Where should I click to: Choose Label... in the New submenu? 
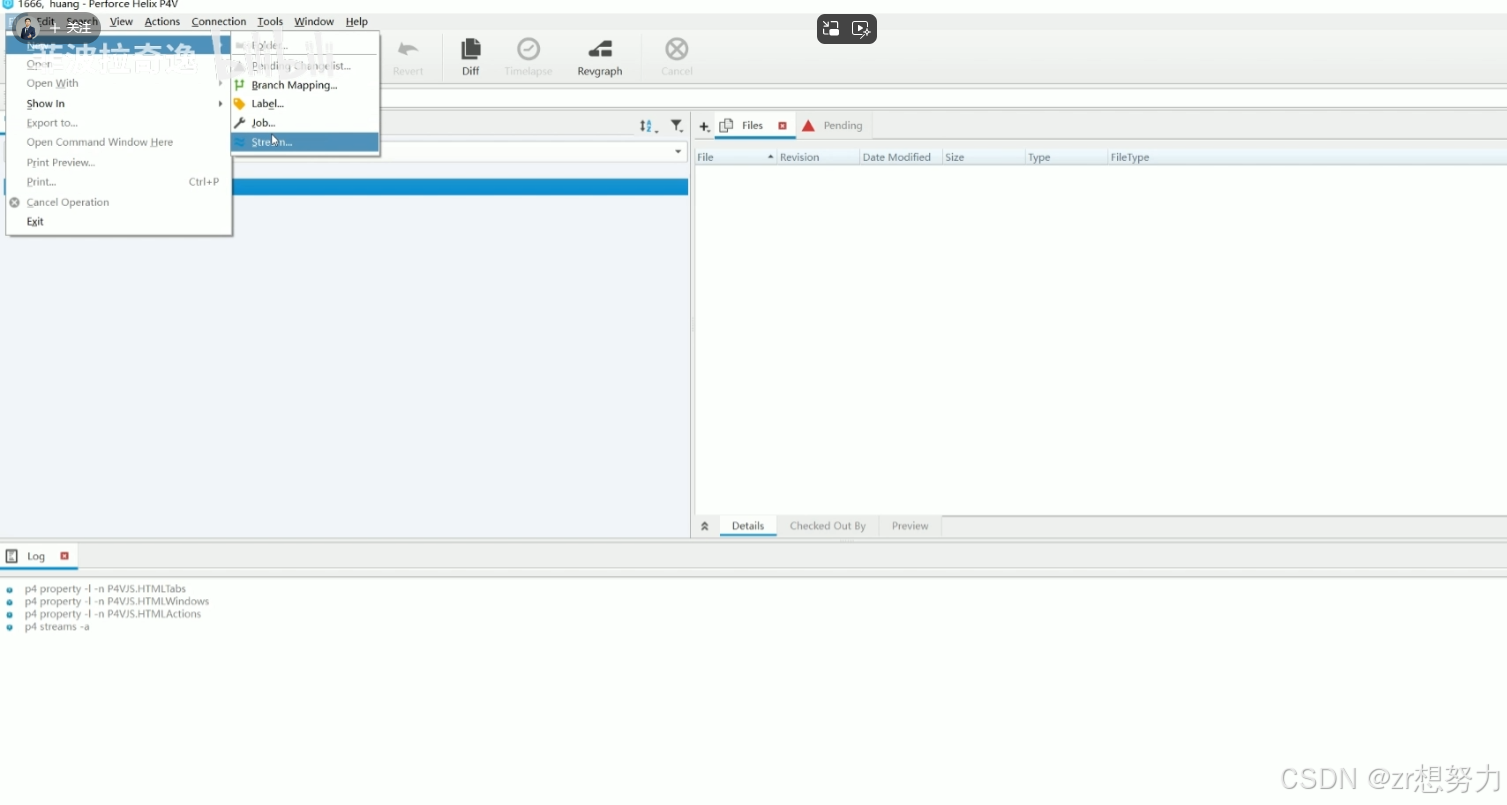point(305,104)
